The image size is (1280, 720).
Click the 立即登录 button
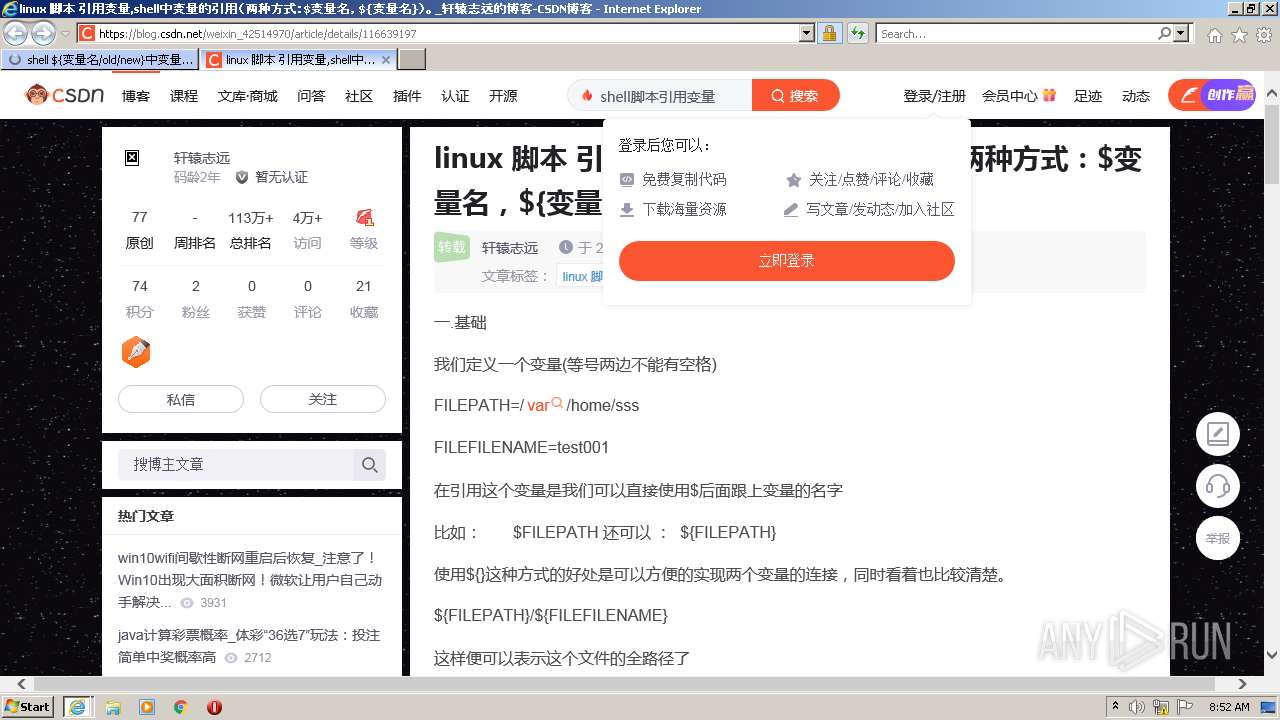tap(787, 261)
